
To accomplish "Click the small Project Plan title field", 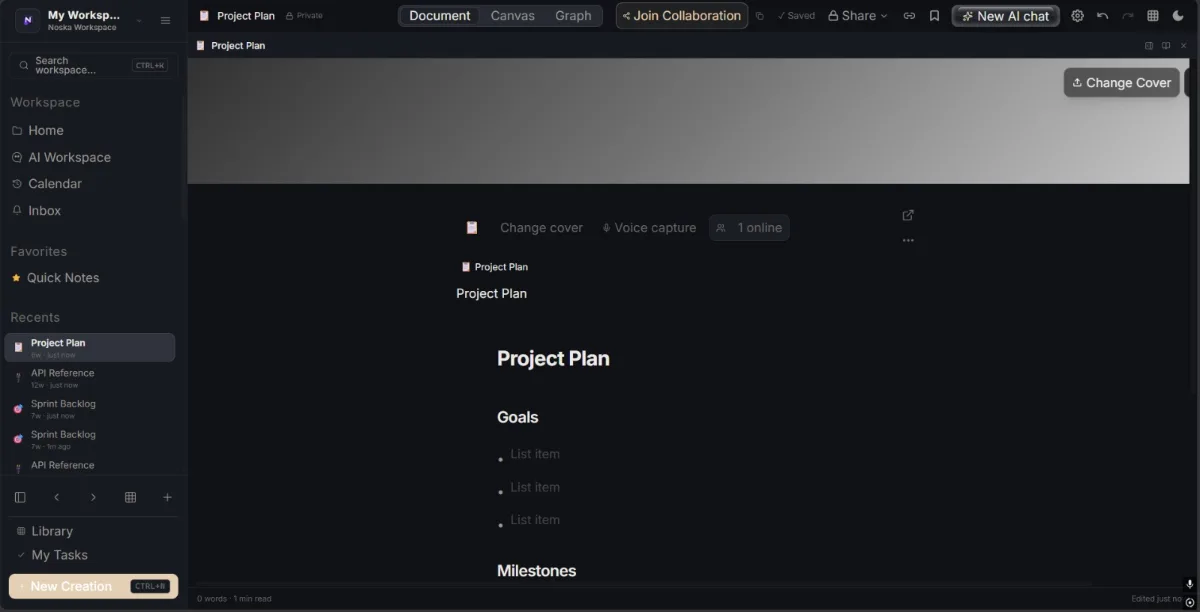I will tap(491, 293).
